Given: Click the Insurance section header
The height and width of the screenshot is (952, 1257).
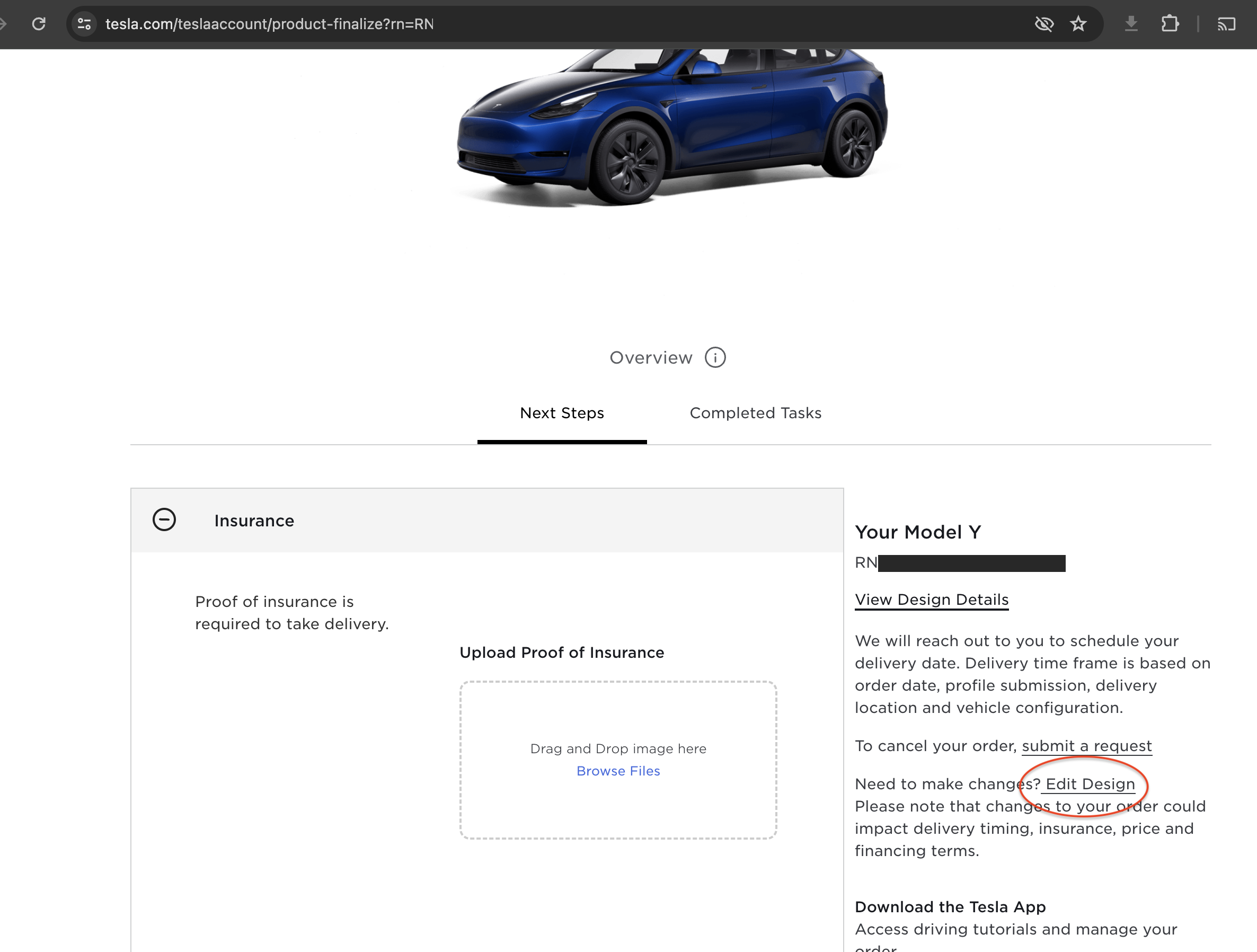Looking at the screenshot, I should pyautogui.click(x=254, y=521).
